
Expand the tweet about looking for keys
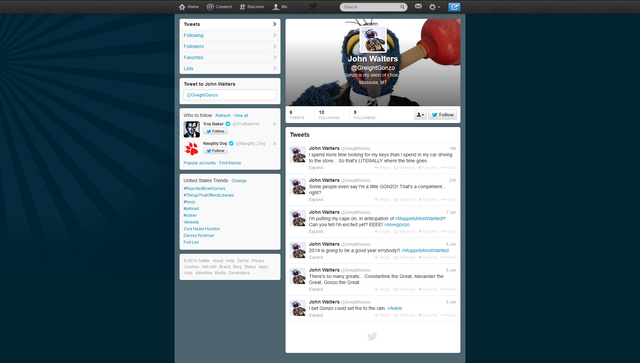tap(316, 167)
